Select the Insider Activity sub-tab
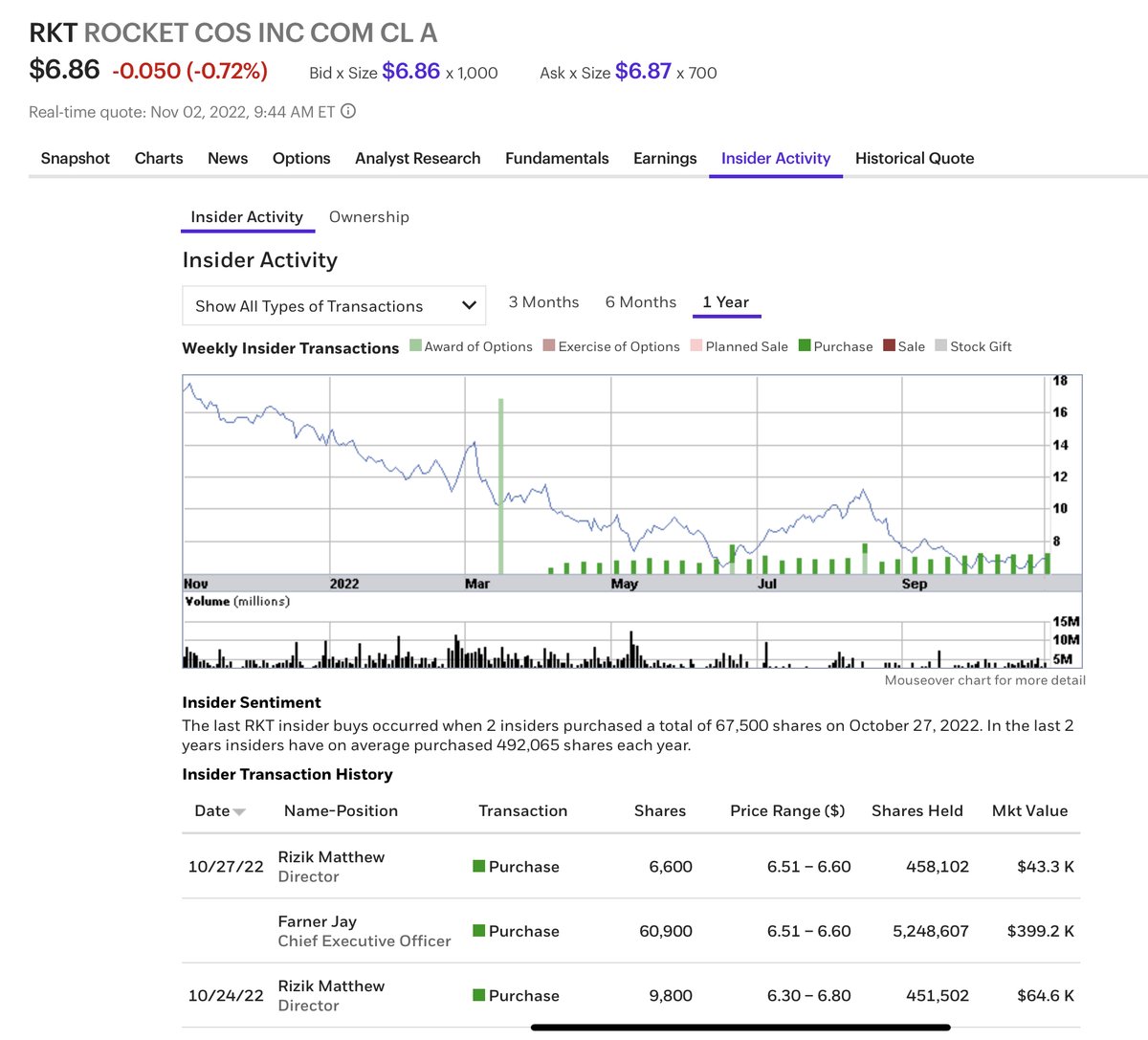The height and width of the screenshot is (1040, 1148). click(x=247, y=217)
